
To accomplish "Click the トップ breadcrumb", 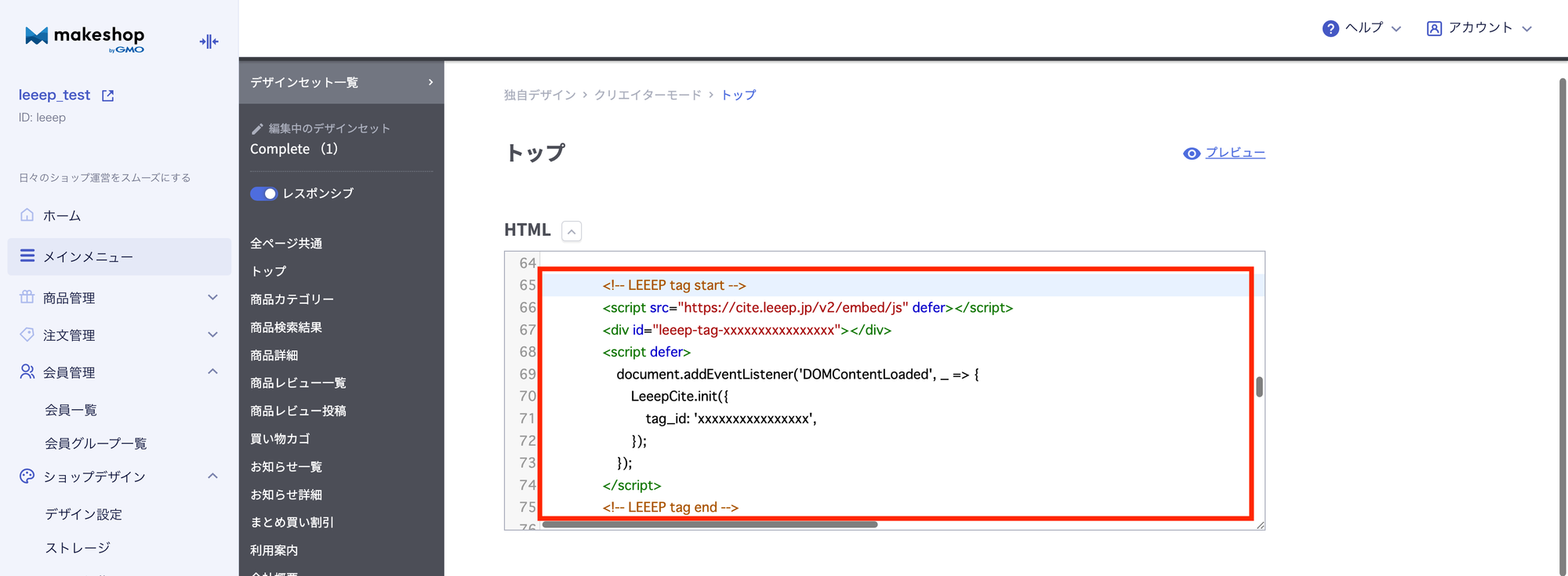I will tap(739, 95).
